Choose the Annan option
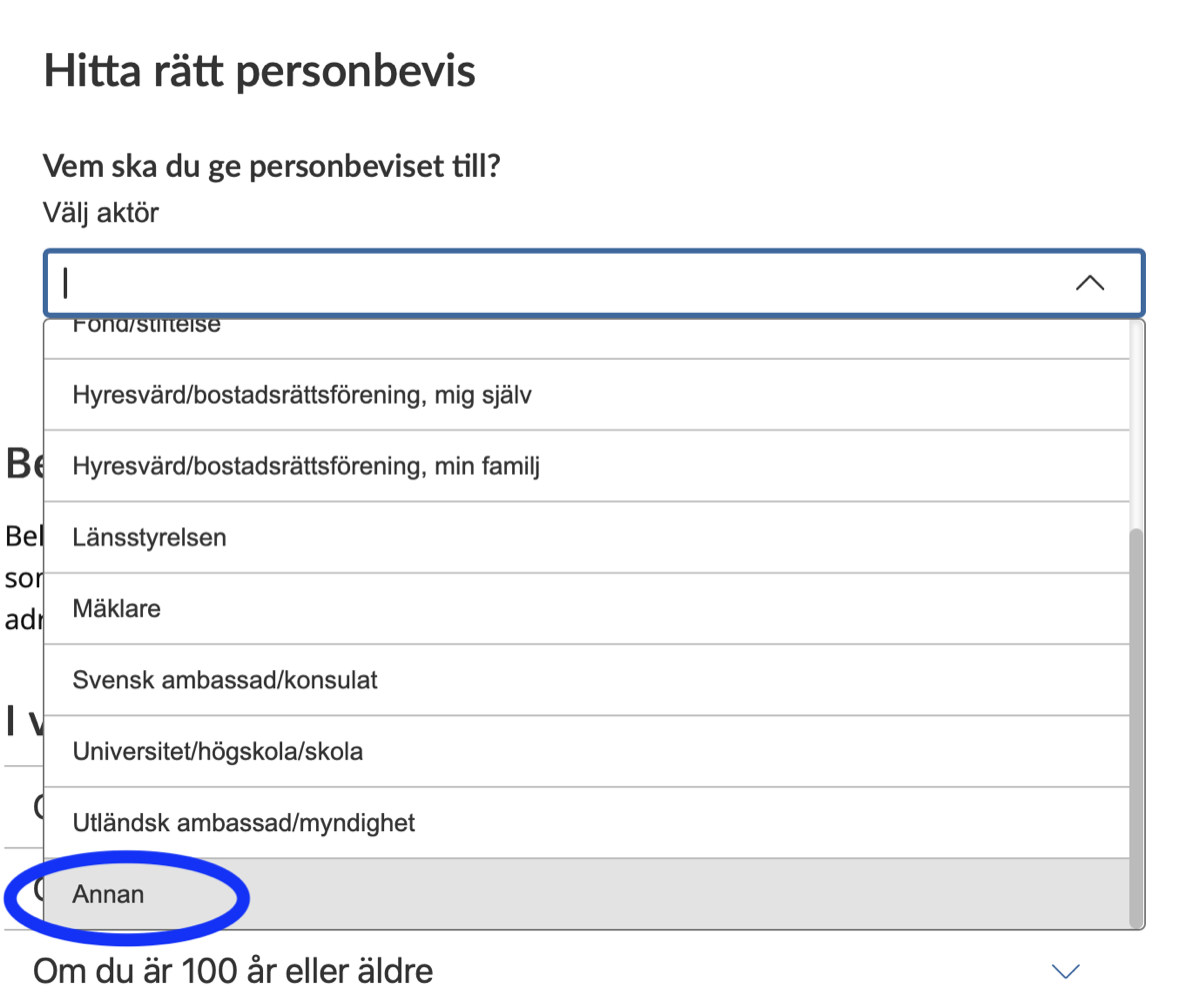Screen dimensions: 1200x989 tap(586, 894)
